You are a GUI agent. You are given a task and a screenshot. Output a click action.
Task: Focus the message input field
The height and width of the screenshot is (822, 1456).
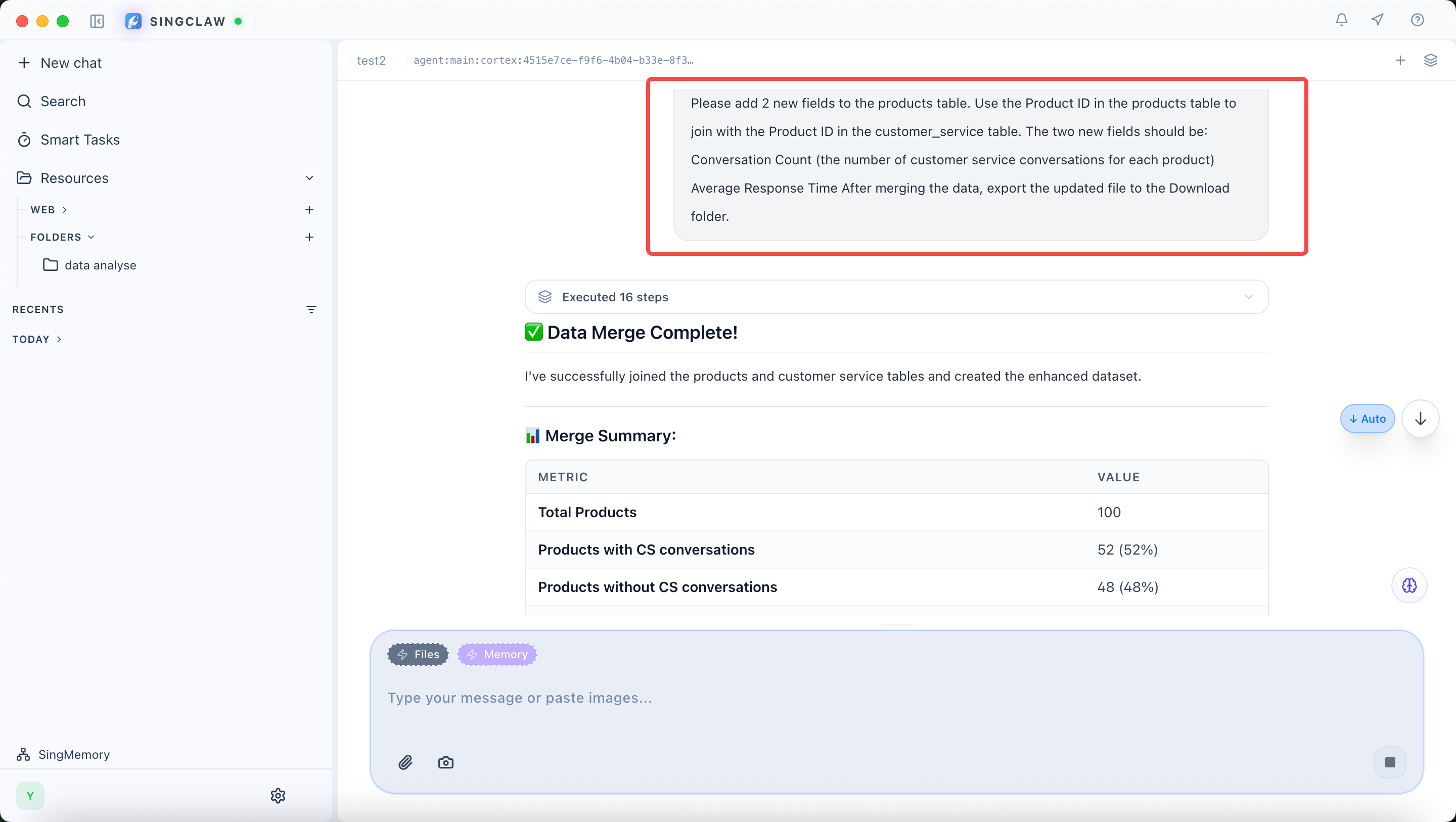pos(848,698)
